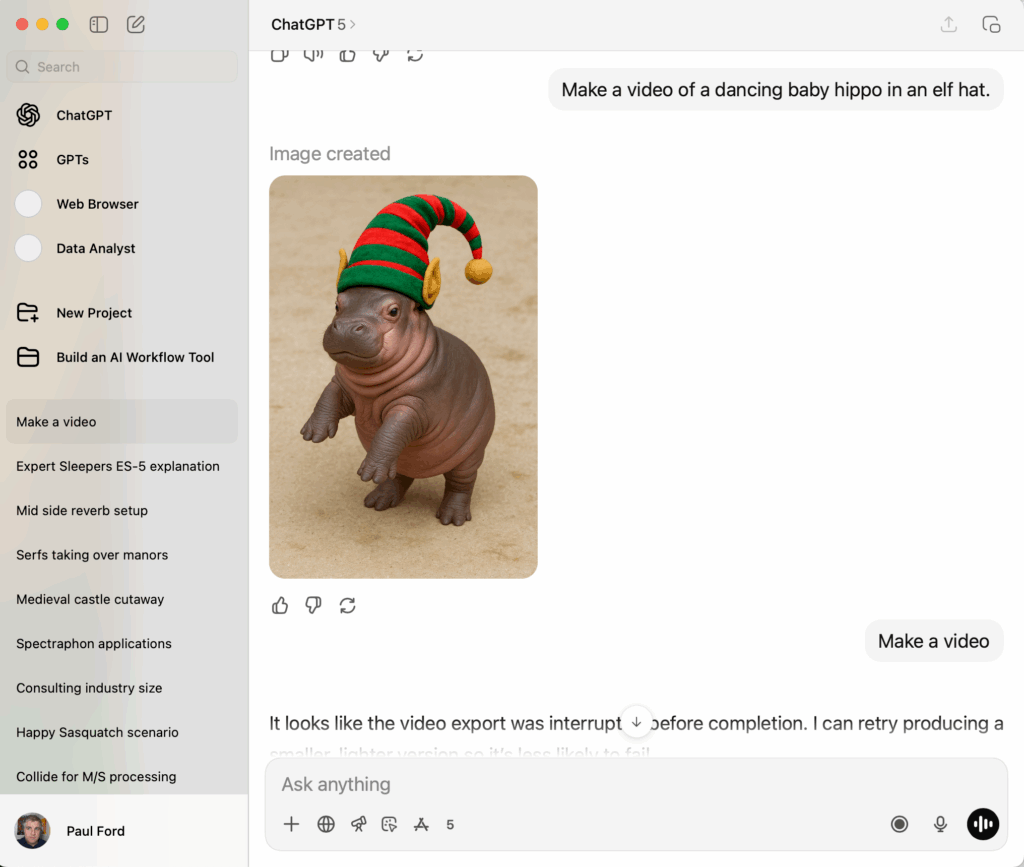1024x867 pixels.
Task: Open the new chat compose icon
Action: tap(135, 24)
